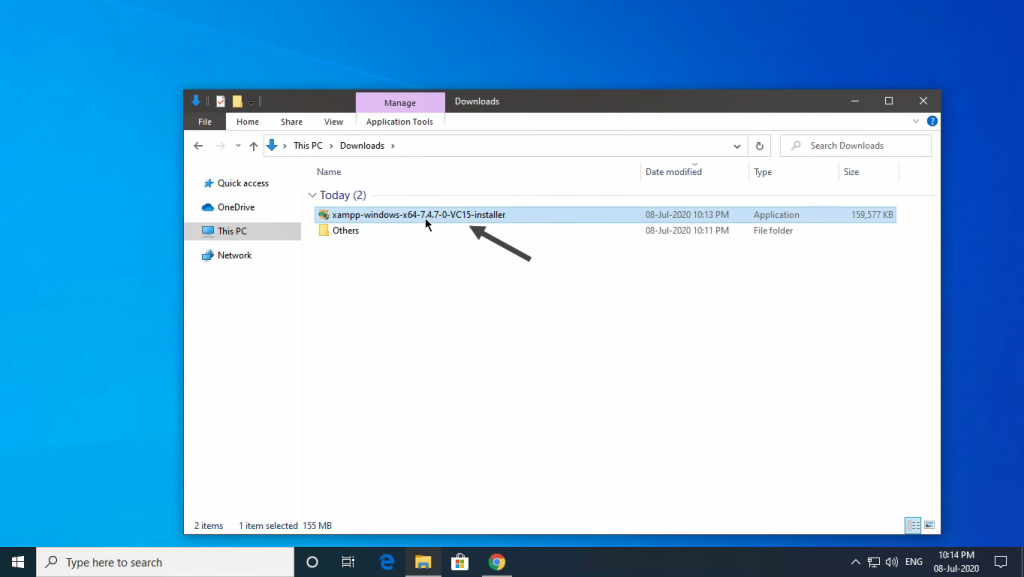Click the Forward navigation arrow
This screenshot has height=577, width=1024.
[220, 146]
